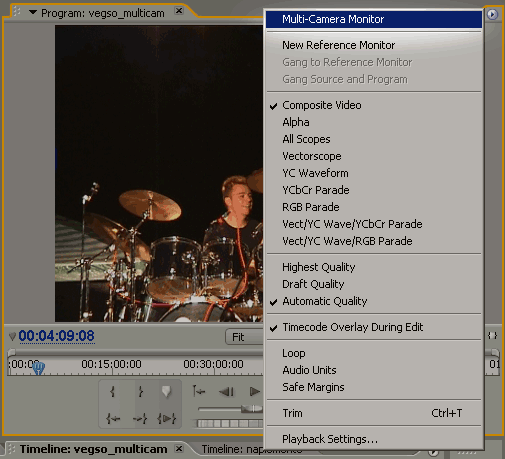
Task: Select the Alpha display mode
Action: point(374,122)
